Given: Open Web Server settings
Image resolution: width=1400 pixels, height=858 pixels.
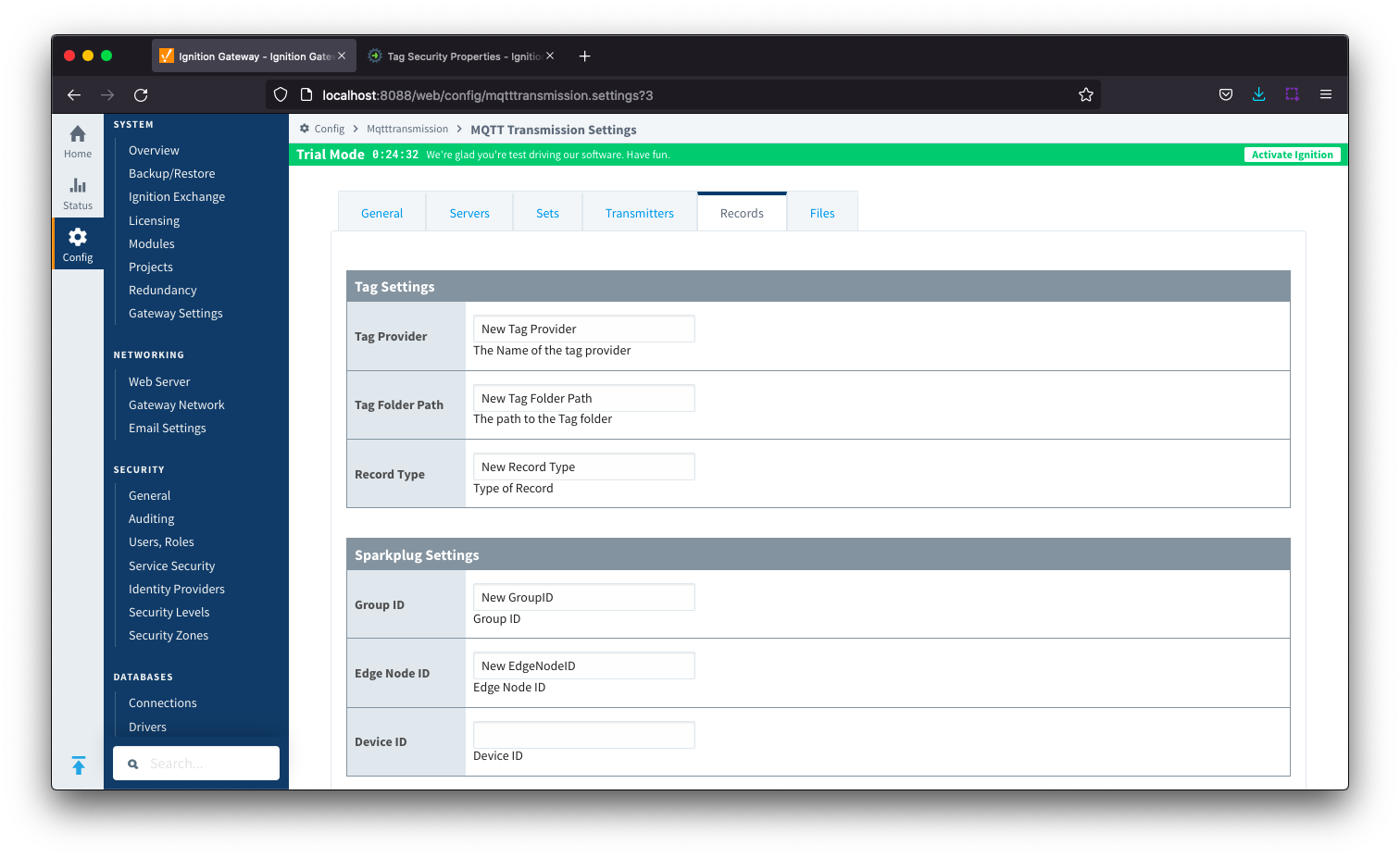Looking at the screenshot, I should pyautogui.click(x=159, y=382).
